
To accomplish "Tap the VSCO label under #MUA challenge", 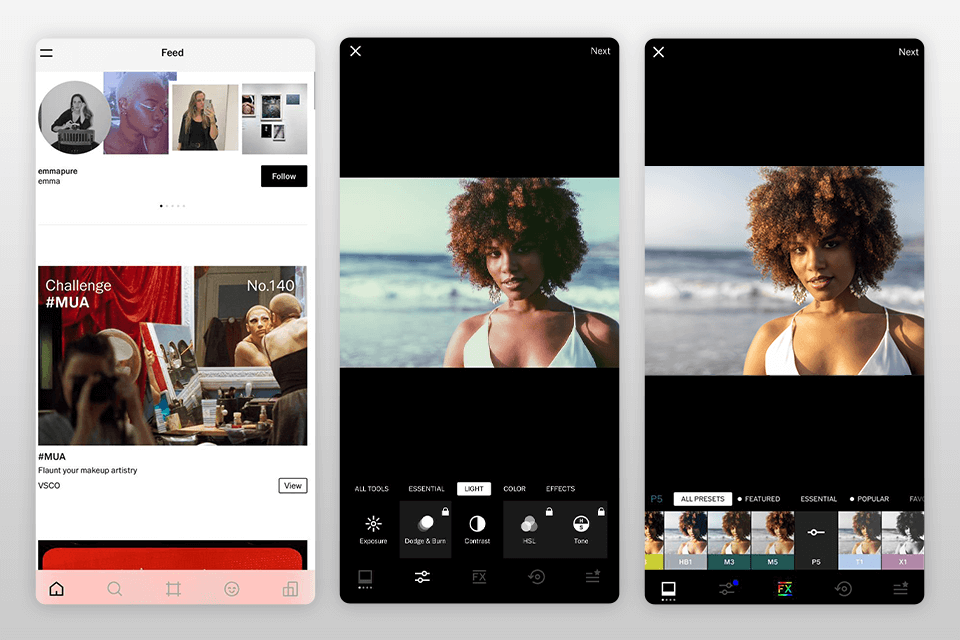I will (x=49, y=486).
